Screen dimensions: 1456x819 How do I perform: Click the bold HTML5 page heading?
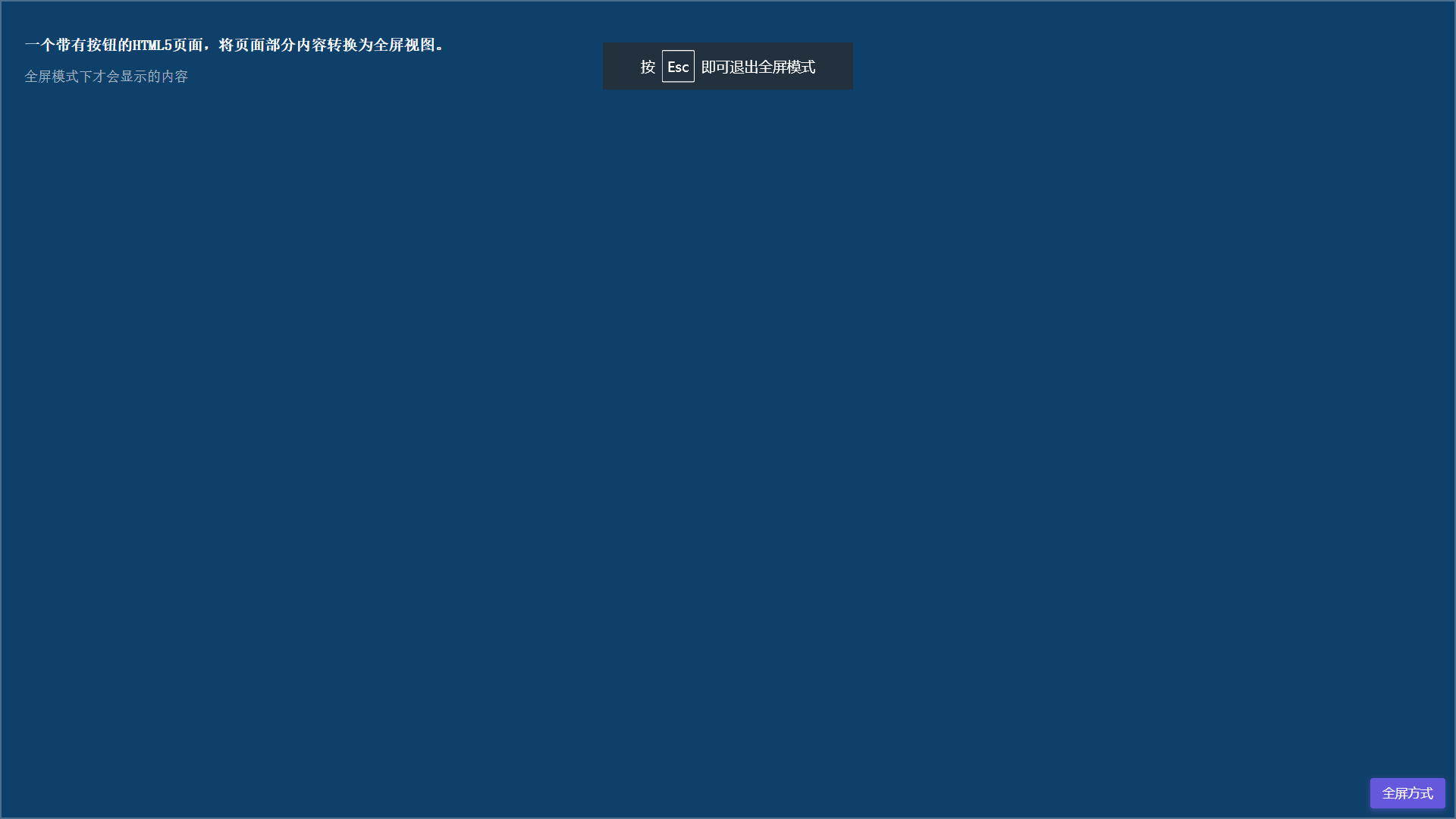pos(234,45)
